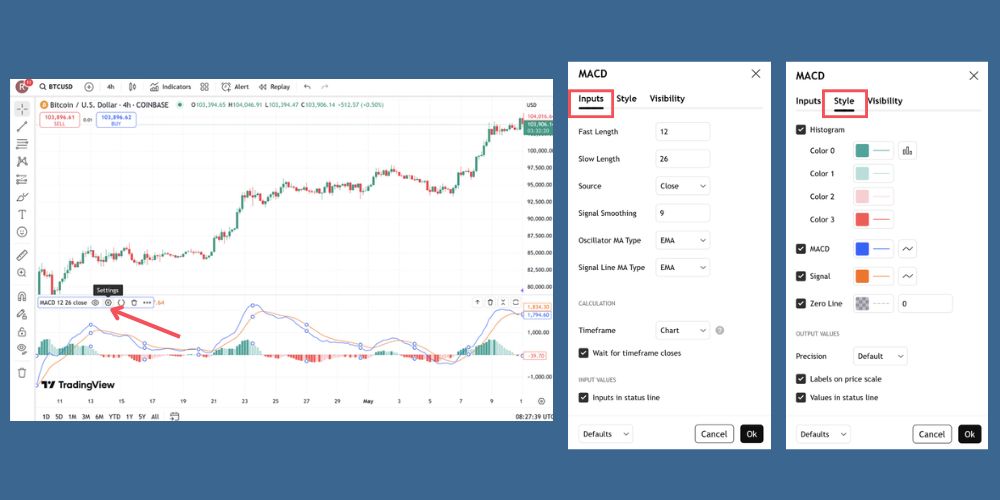Switch to Visibility tab in Inputs dialog
The height and width of the screenshot is (500, 1000).
click(667, 99)
